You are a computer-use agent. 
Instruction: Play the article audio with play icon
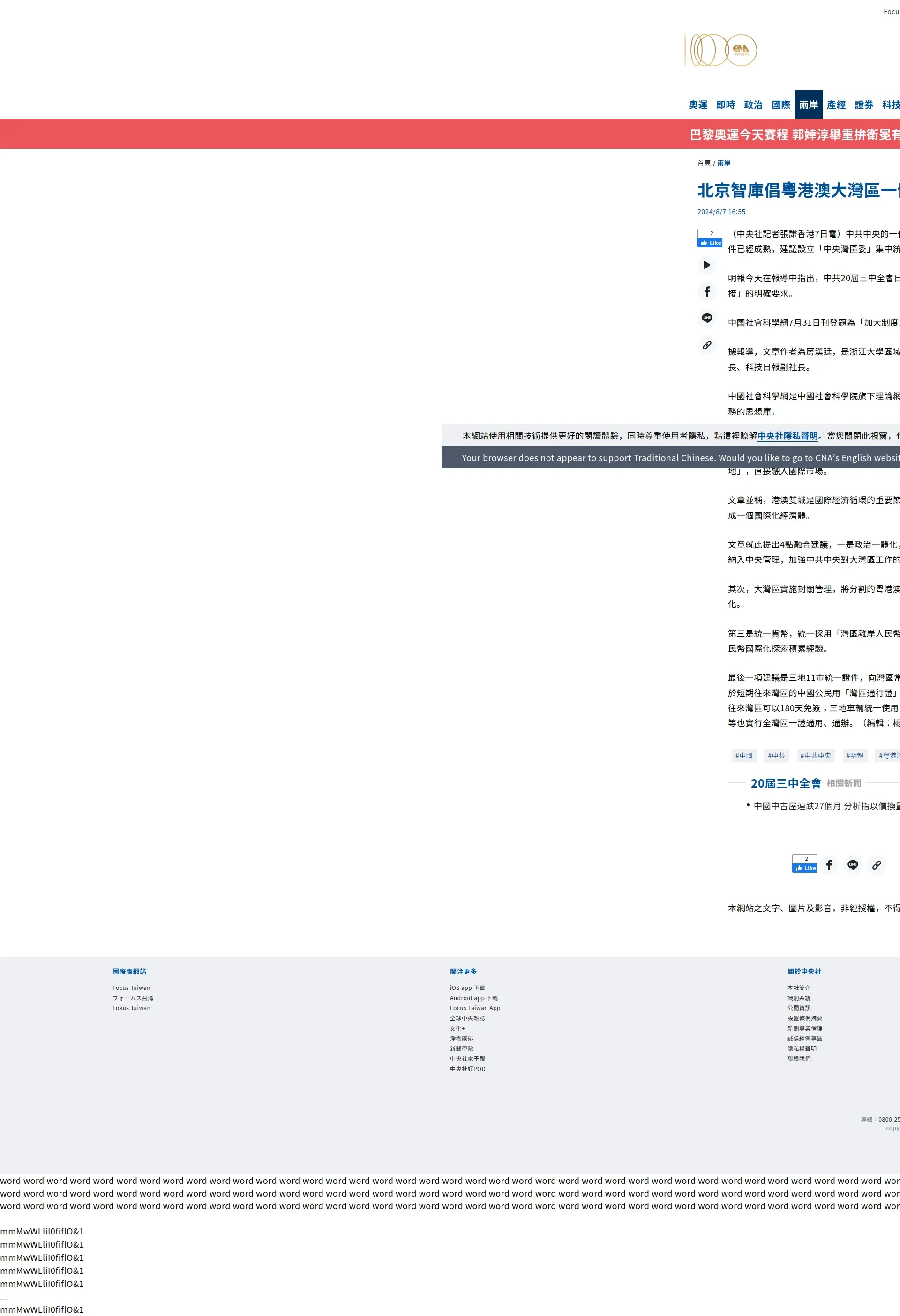coord(707,265)
